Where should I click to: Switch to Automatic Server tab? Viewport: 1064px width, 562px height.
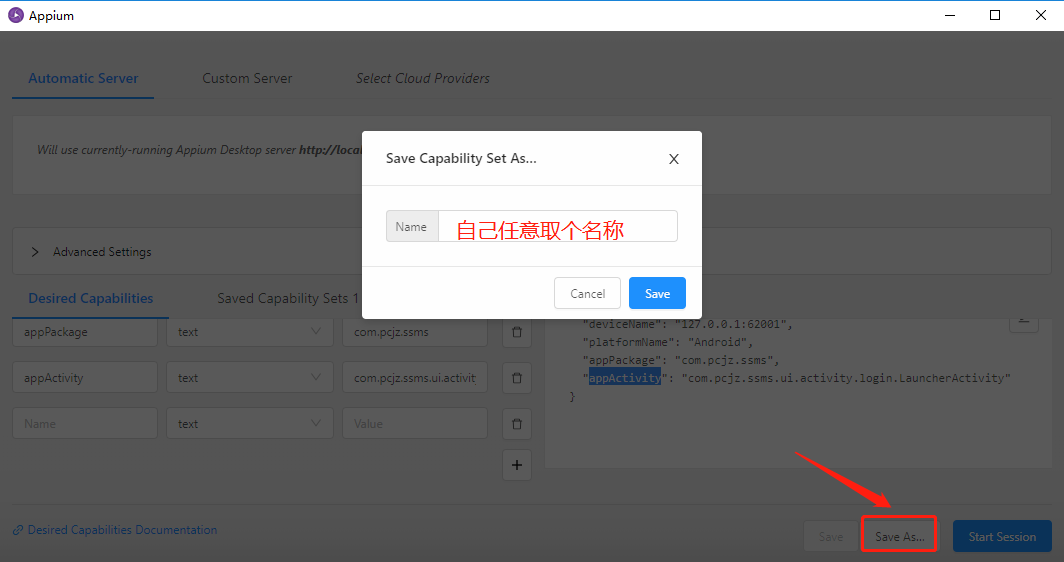click(83, 78)
